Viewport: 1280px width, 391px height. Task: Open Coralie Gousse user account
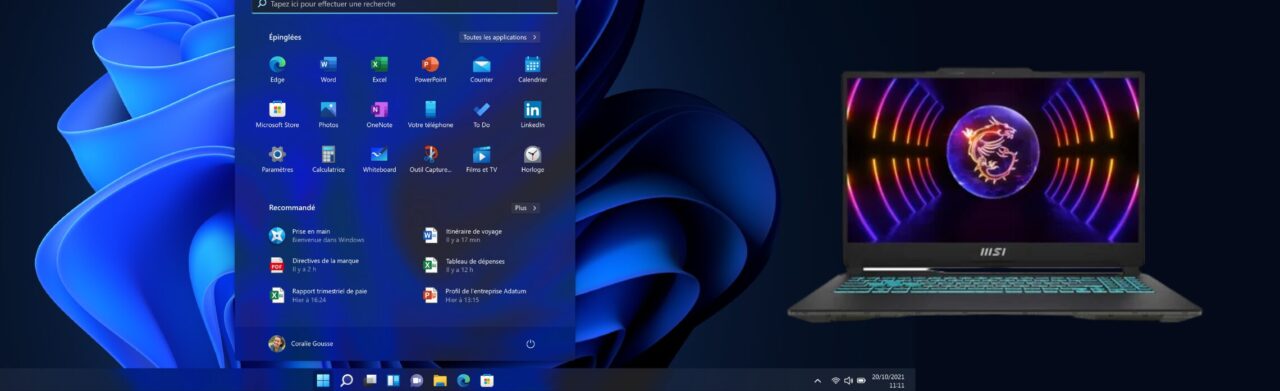pyautogui.click(x=301, y=344)
